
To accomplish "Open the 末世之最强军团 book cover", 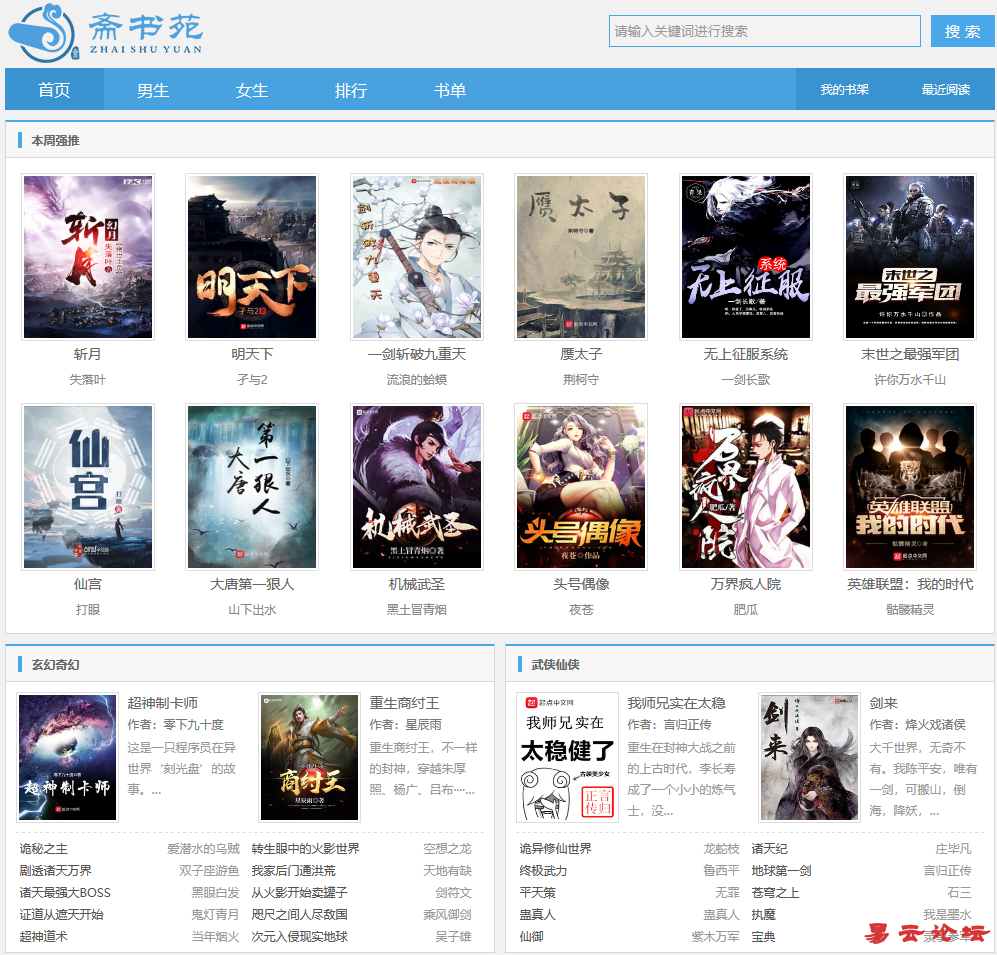I will tap(910, 257).
